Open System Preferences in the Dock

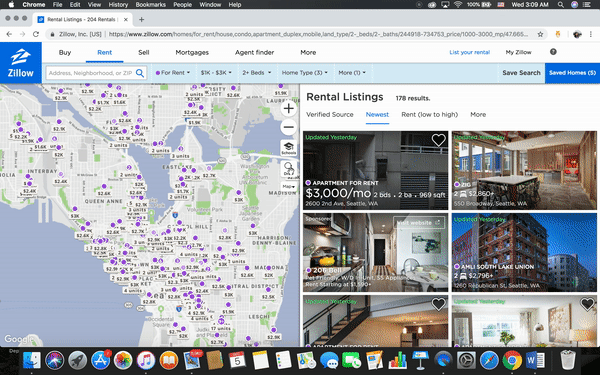(466, 360)
